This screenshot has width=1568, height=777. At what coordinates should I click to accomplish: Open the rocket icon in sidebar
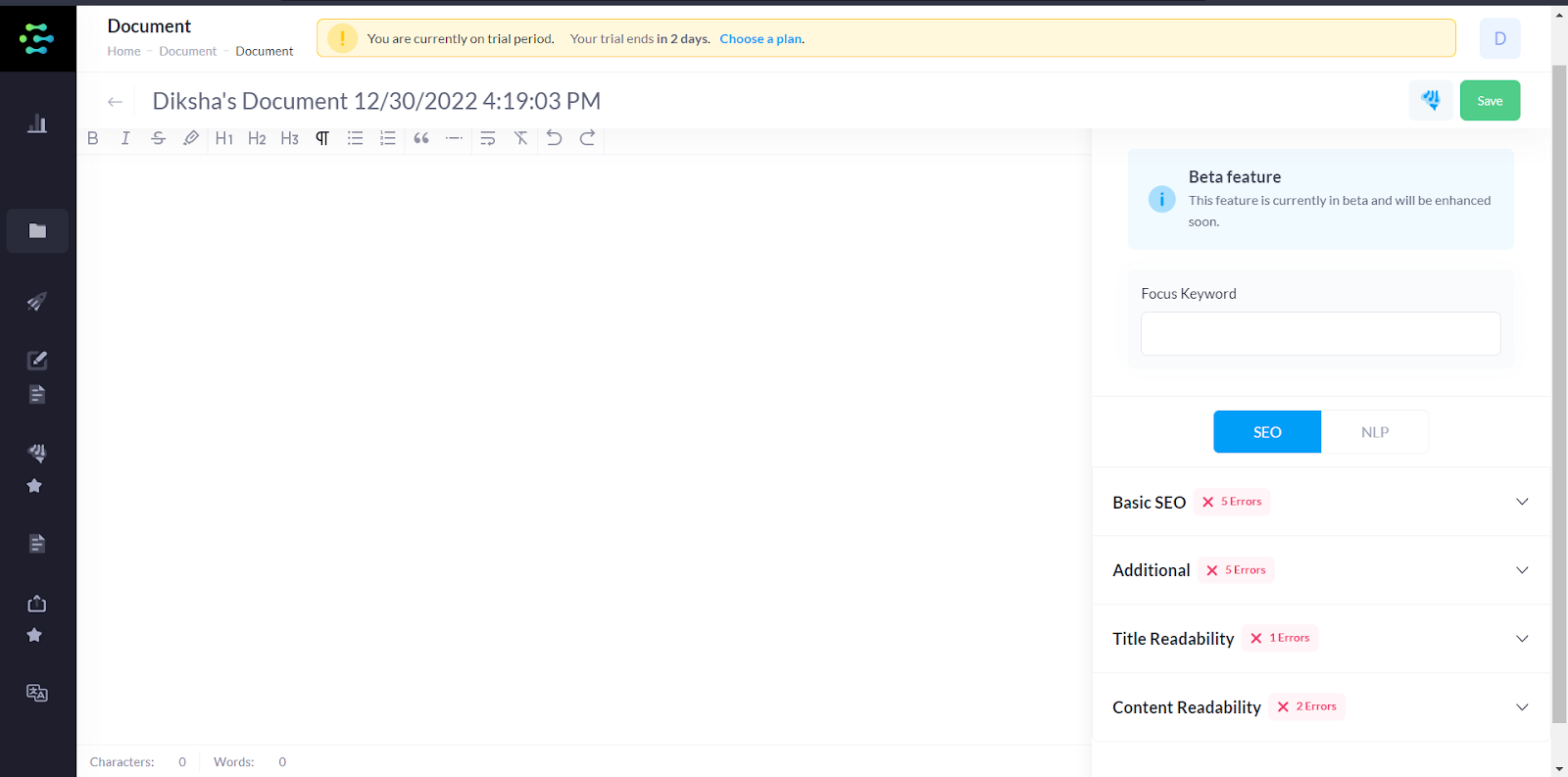(37, 302)
